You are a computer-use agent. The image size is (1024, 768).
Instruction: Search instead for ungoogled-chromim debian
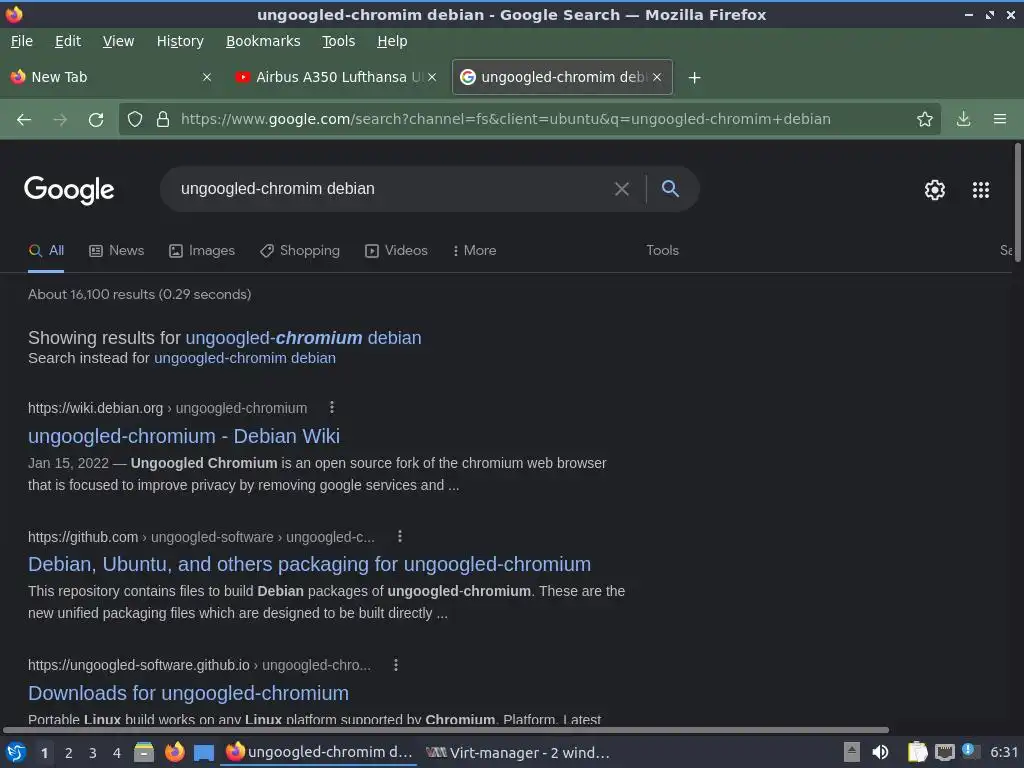point(245,358)
